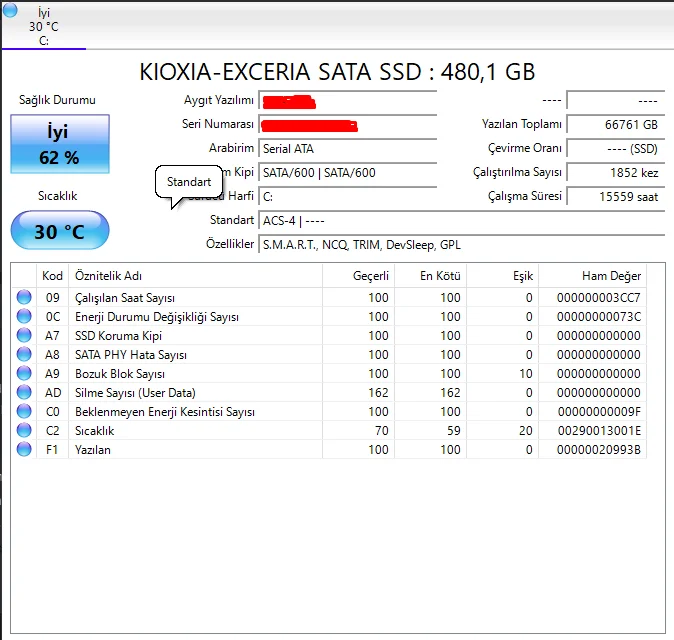
Task: Click the ACS-4 standard field
Action: [462, 221]
